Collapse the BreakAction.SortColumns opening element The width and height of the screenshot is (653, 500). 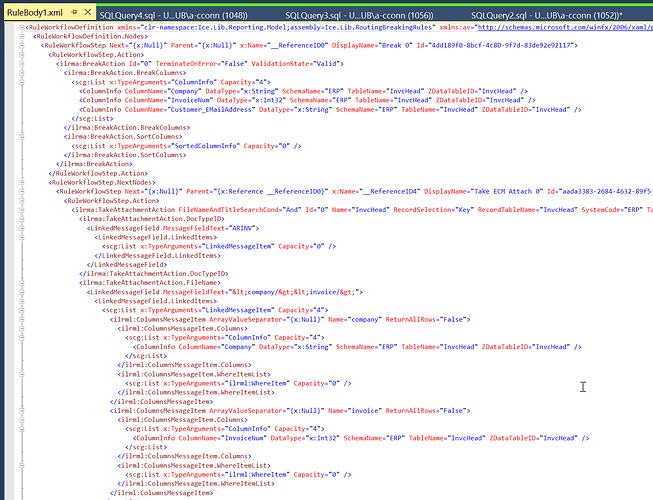[x=22, y=137]
